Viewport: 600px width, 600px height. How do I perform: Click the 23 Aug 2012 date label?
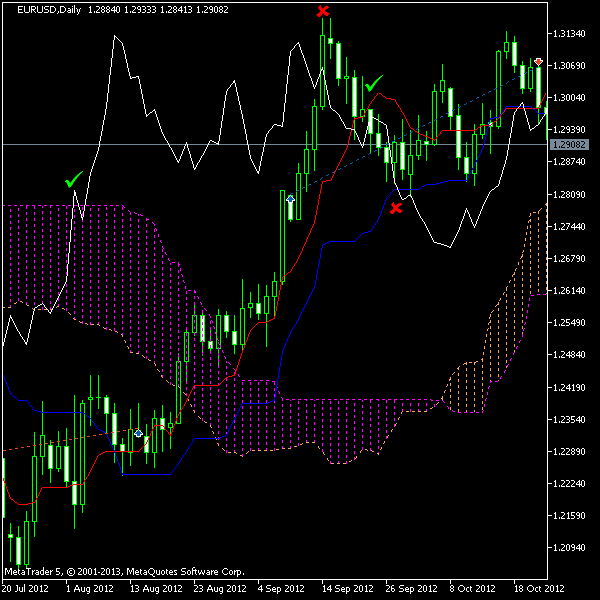click(x=217, y=589)
